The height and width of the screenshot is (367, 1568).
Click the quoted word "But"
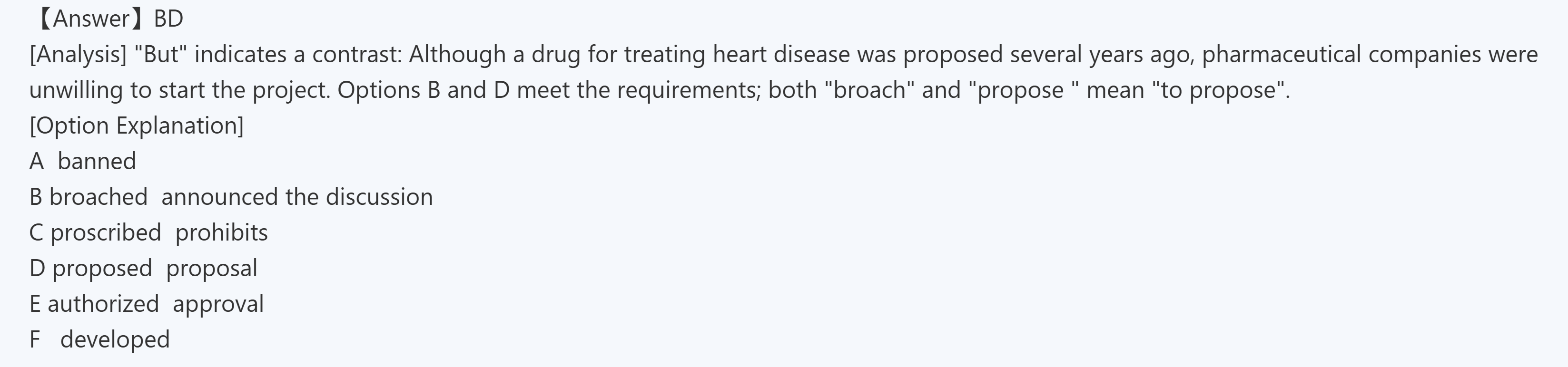click(161, 55)
